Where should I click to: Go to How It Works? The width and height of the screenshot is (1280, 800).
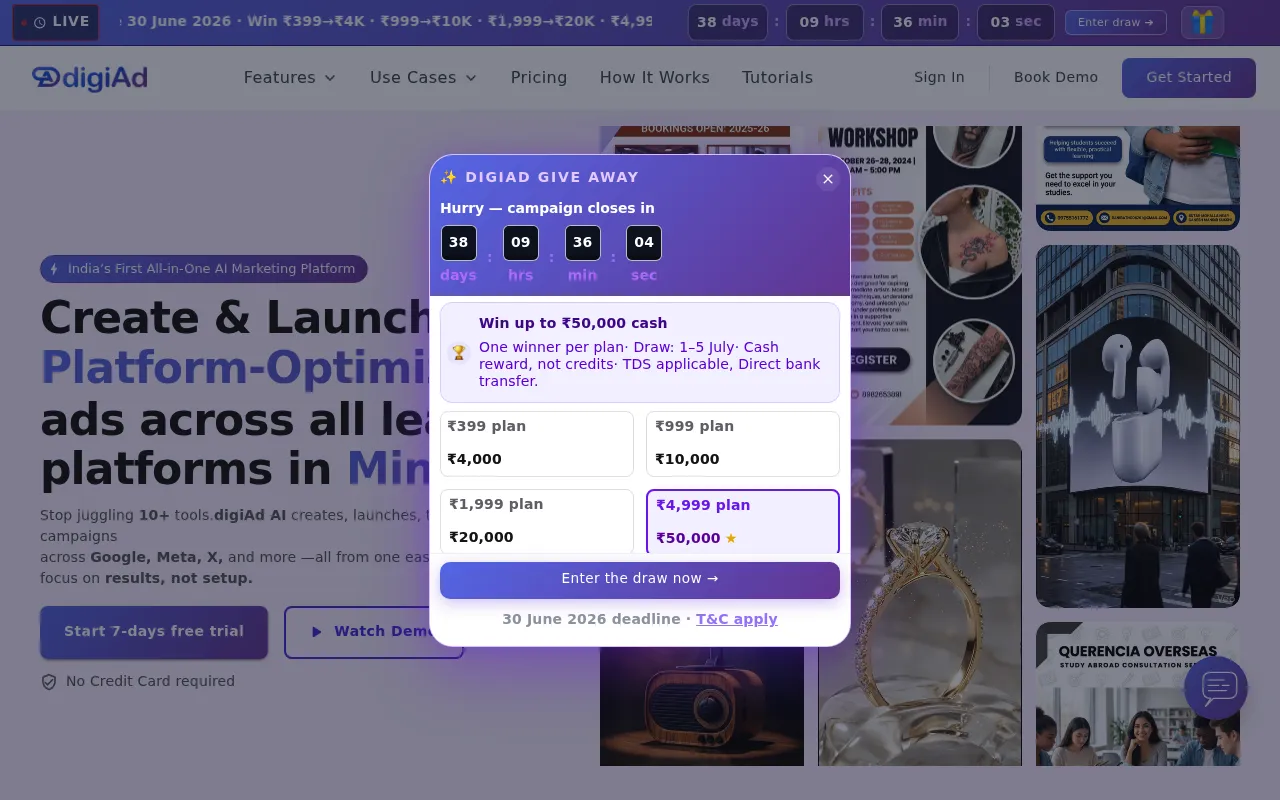[655, 77]
